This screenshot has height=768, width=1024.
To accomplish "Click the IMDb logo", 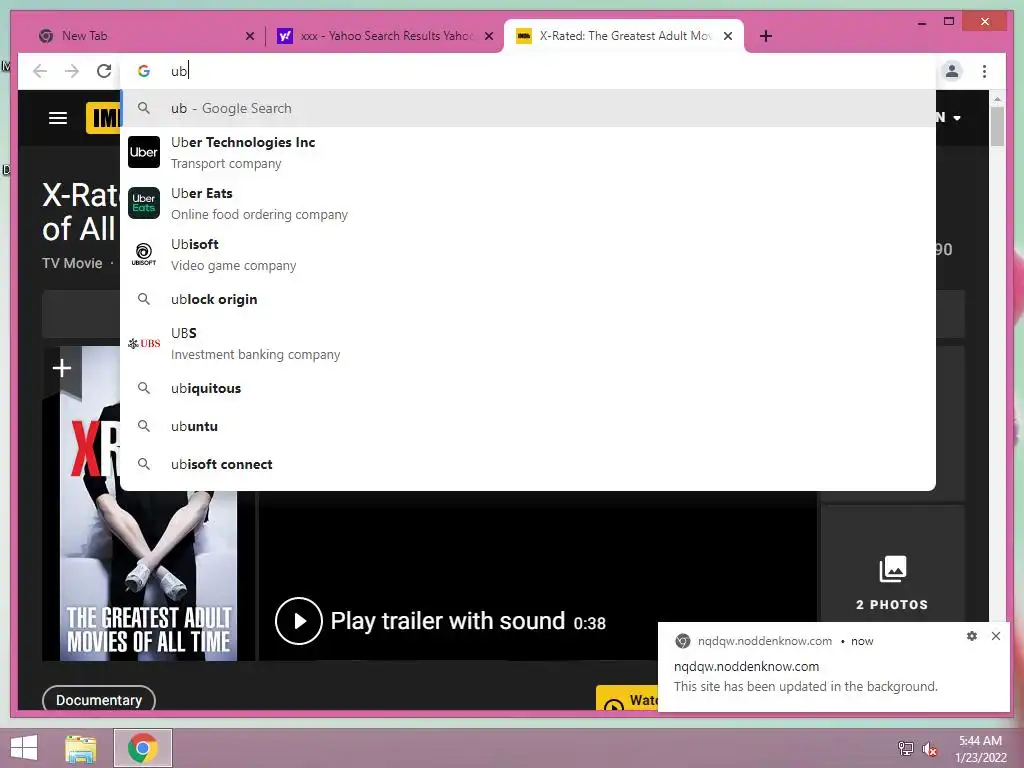I will [104, 118].
